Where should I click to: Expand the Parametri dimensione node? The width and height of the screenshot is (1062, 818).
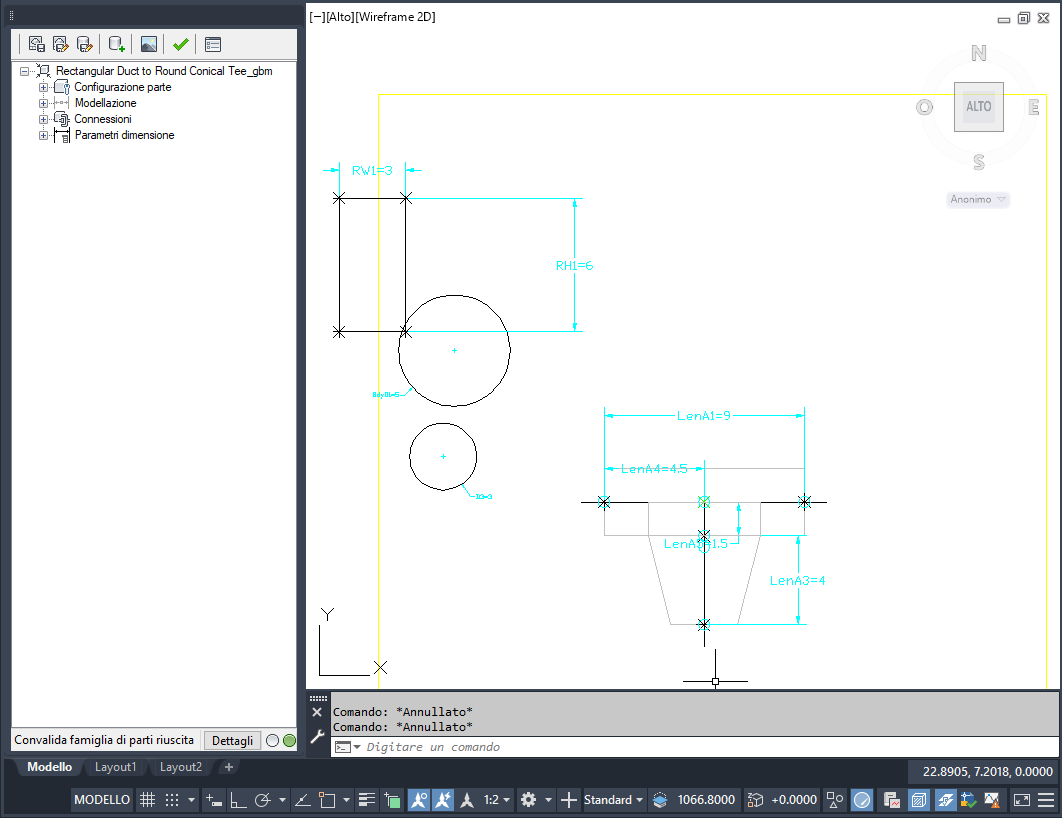pos(43,135)
